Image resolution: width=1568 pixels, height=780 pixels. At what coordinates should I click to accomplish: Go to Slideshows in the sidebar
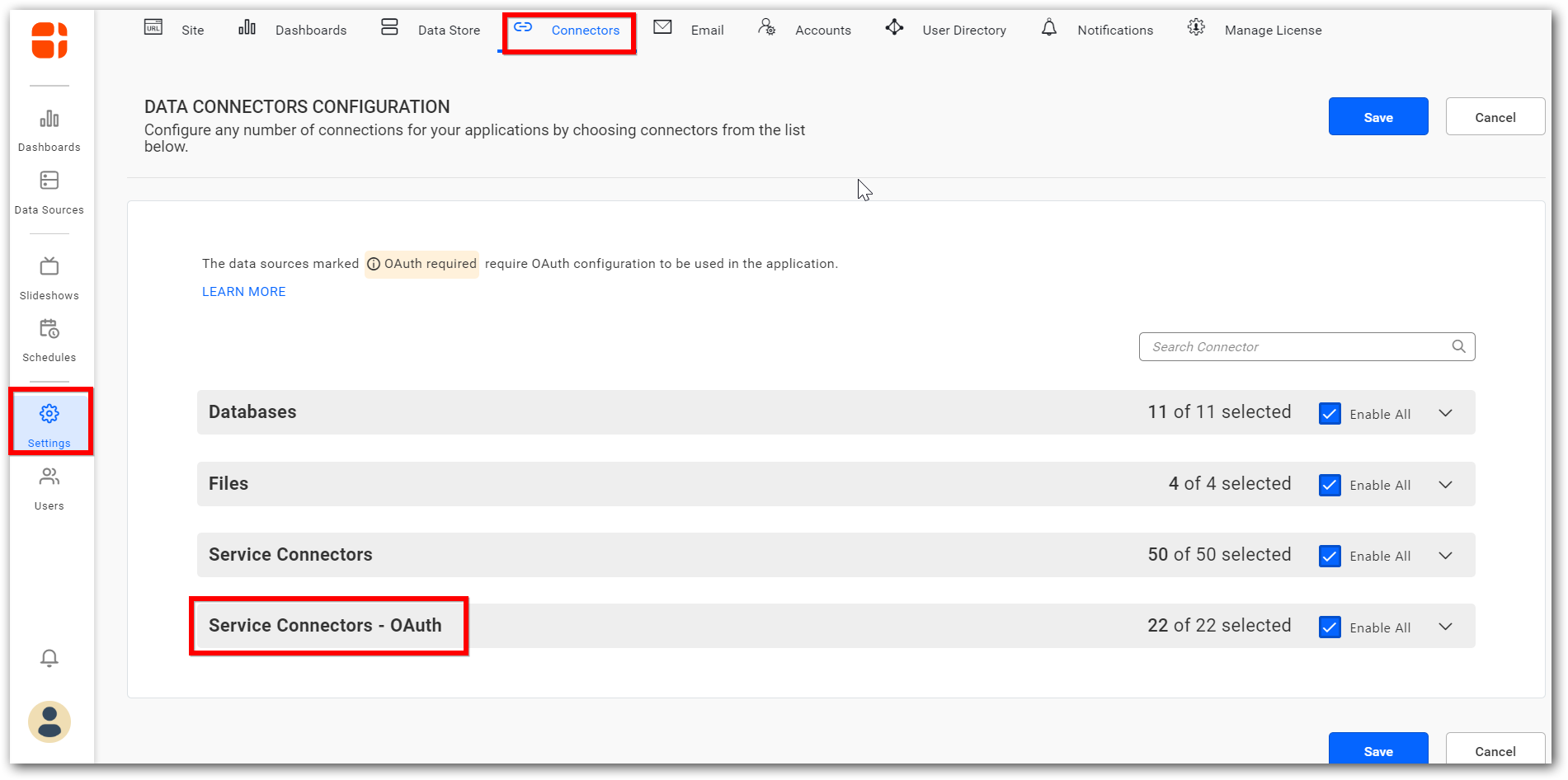coord(49,278)
